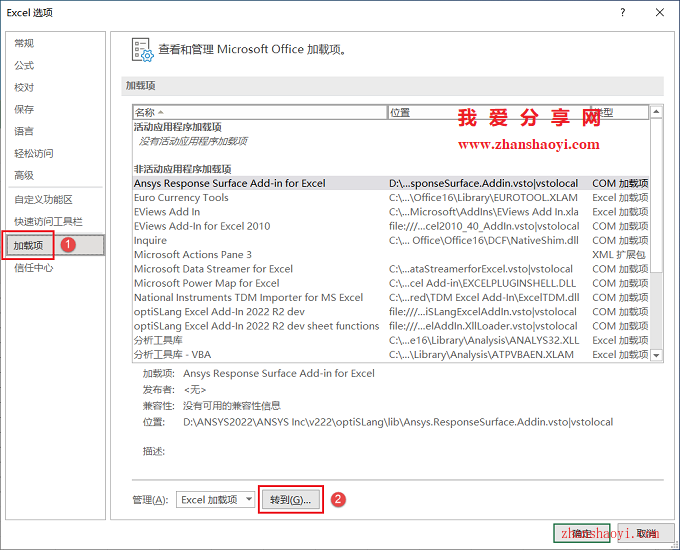Click the full ANSYS2022 location path text
Image resolution: width=680 pixels, height=550 pixels.
[x=398, y=422]
